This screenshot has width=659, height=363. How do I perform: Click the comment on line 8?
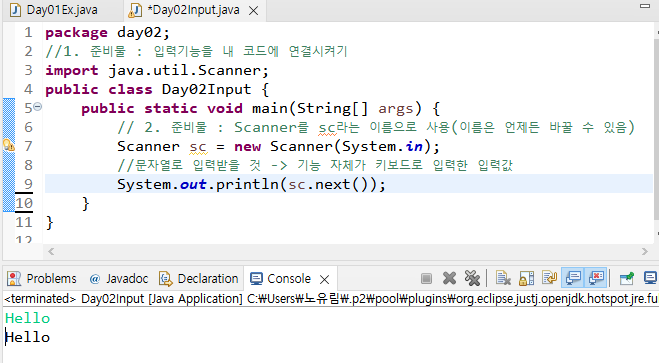315,165
